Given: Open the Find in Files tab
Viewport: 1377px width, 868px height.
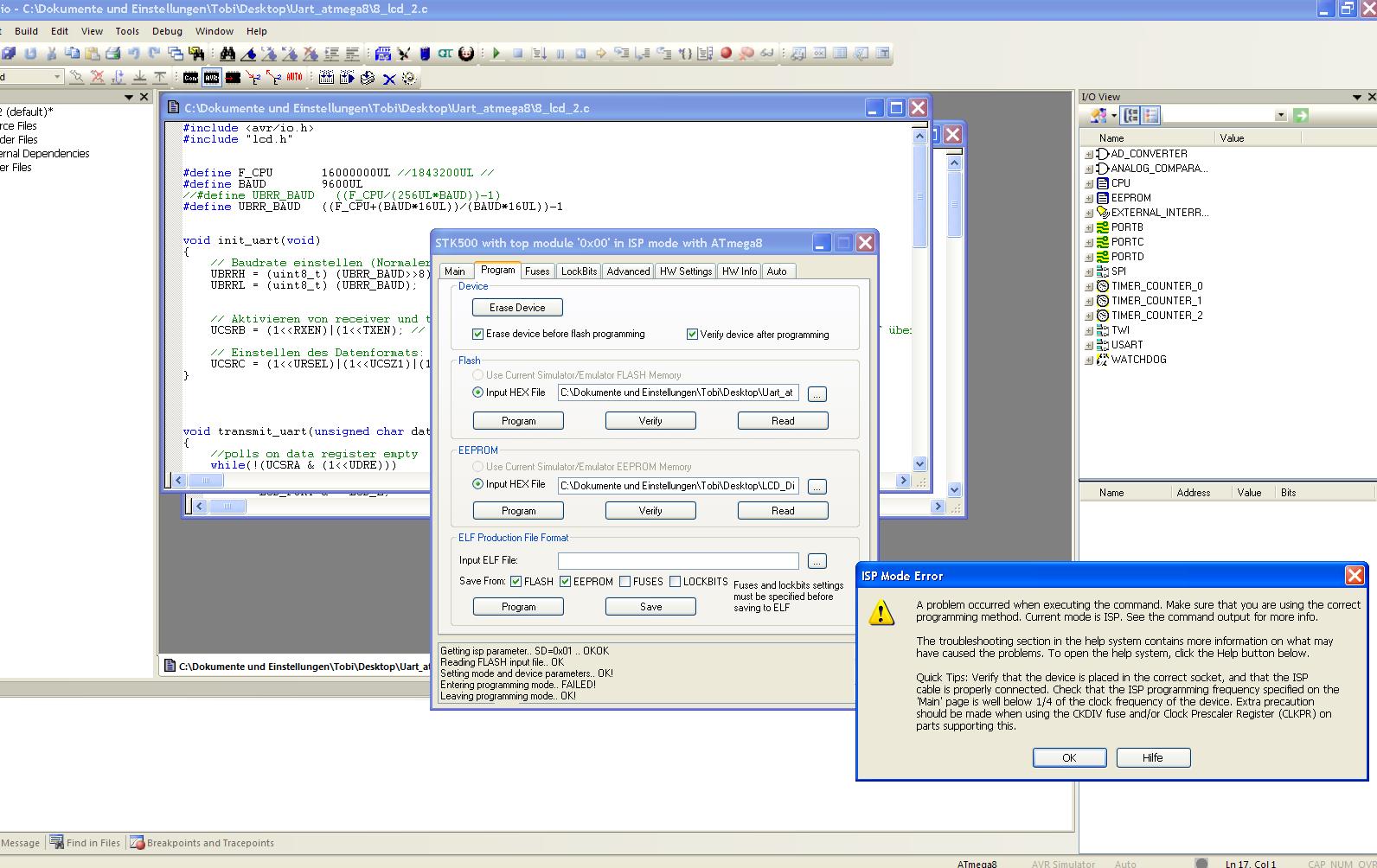Looking at the screenshot, I should (85, 843).
